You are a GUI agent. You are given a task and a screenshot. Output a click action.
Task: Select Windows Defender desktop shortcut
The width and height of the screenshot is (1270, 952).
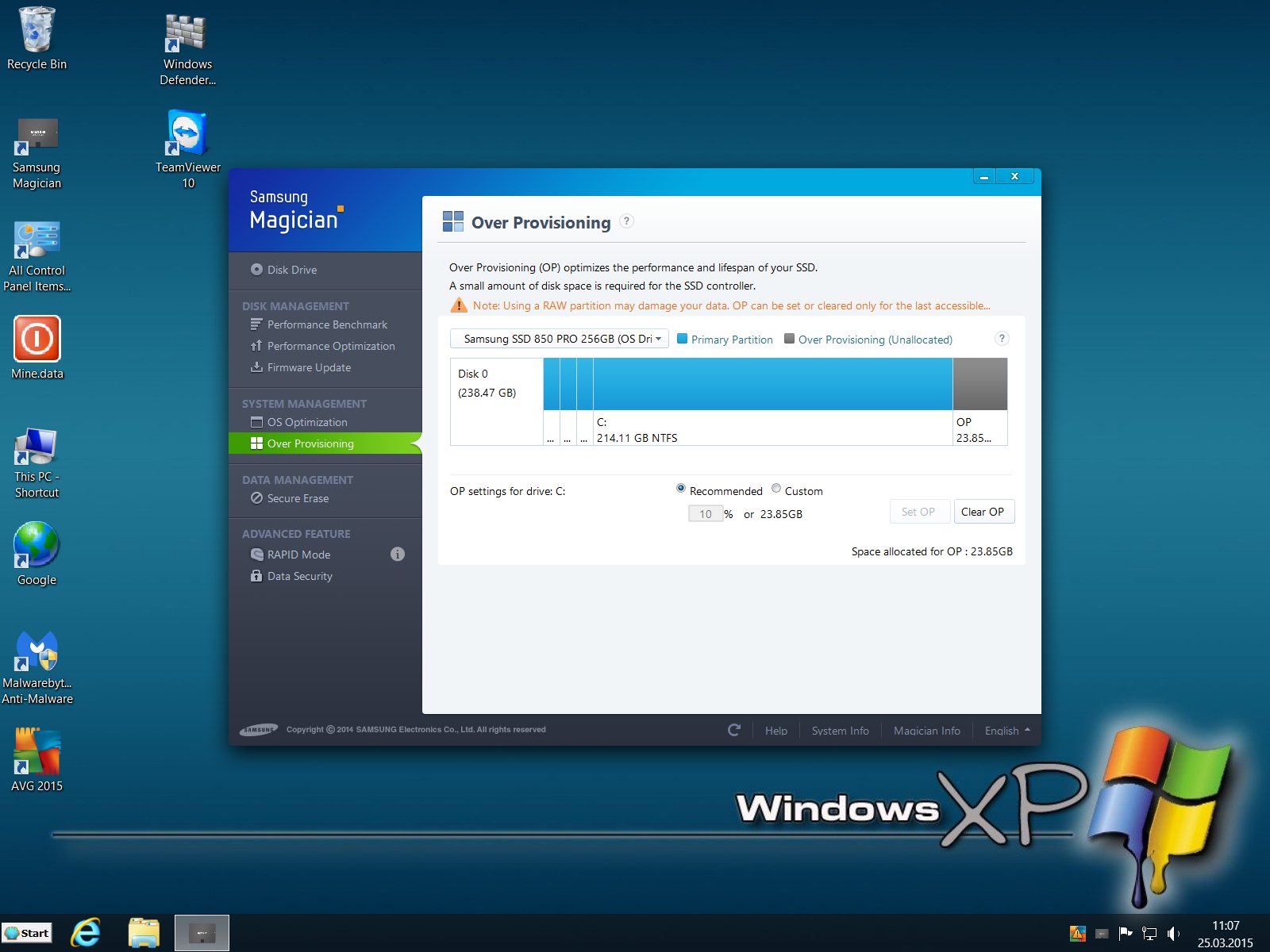coord(187,49)
